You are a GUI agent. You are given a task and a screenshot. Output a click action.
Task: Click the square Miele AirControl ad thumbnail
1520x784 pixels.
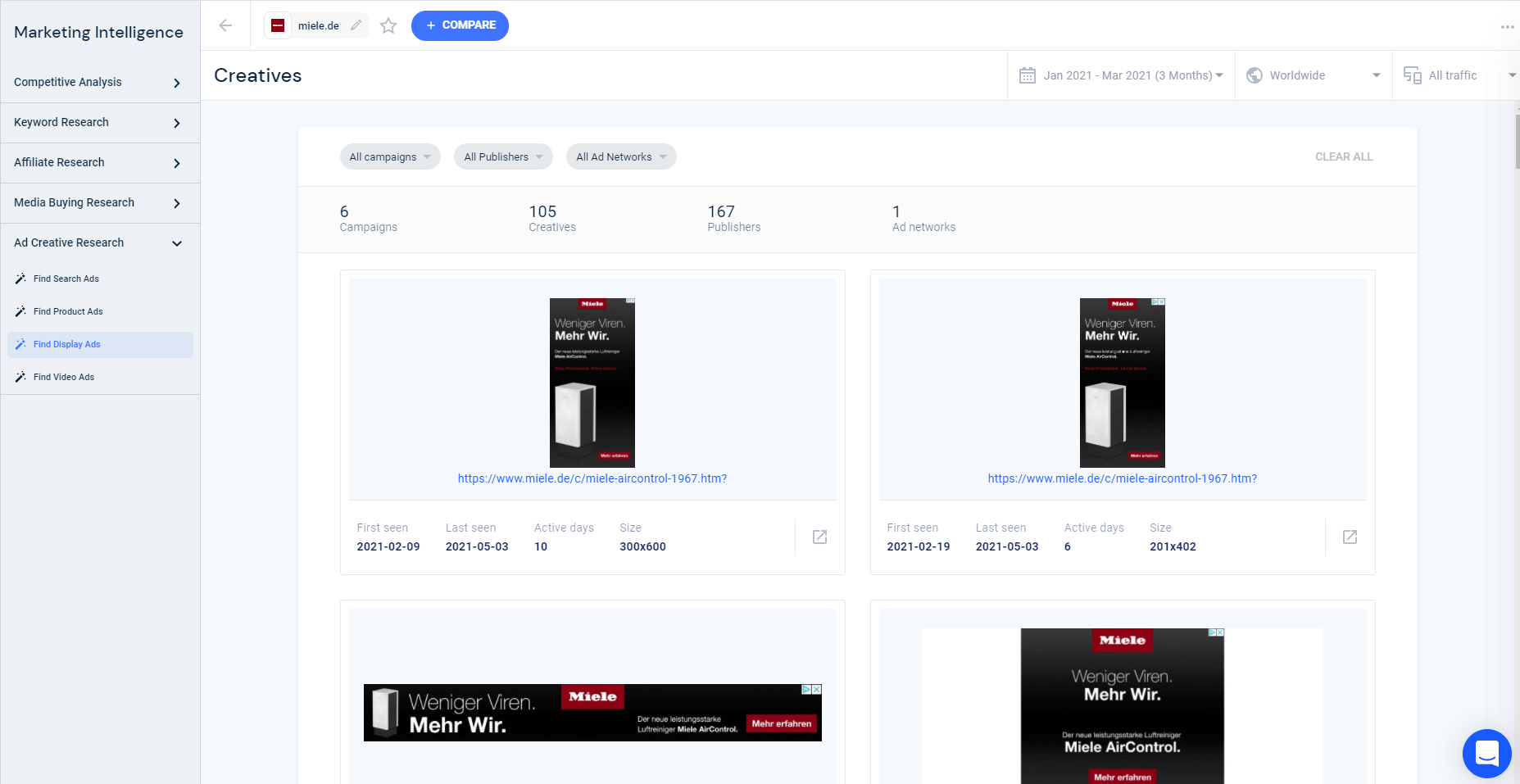tap(1123, 706)
